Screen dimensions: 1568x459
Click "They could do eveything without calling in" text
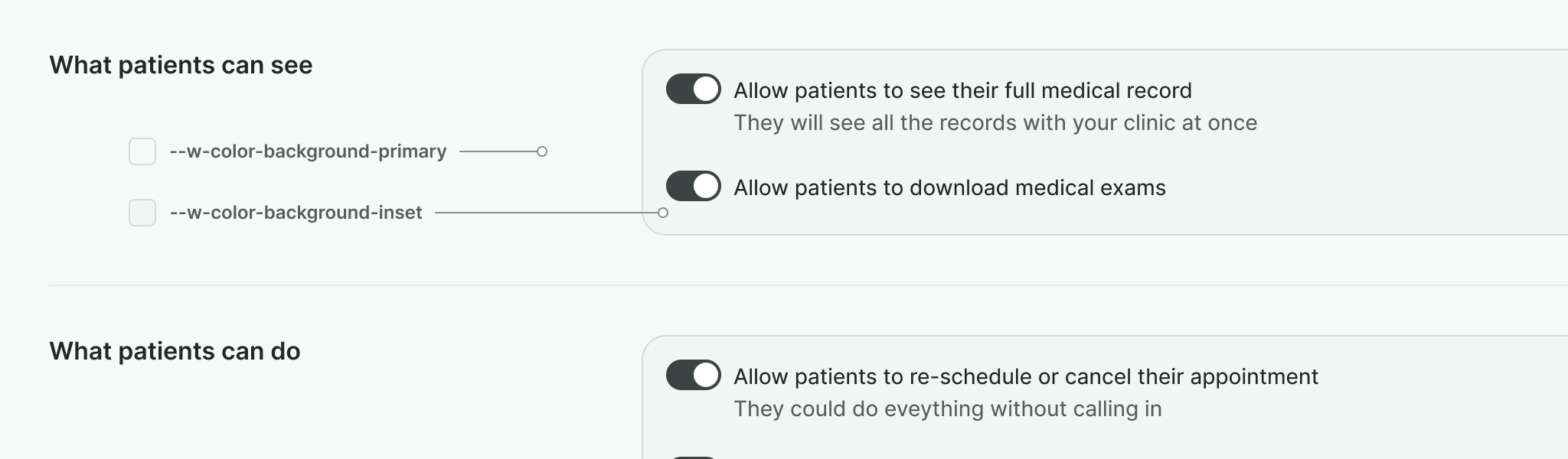tap(948, 409)
